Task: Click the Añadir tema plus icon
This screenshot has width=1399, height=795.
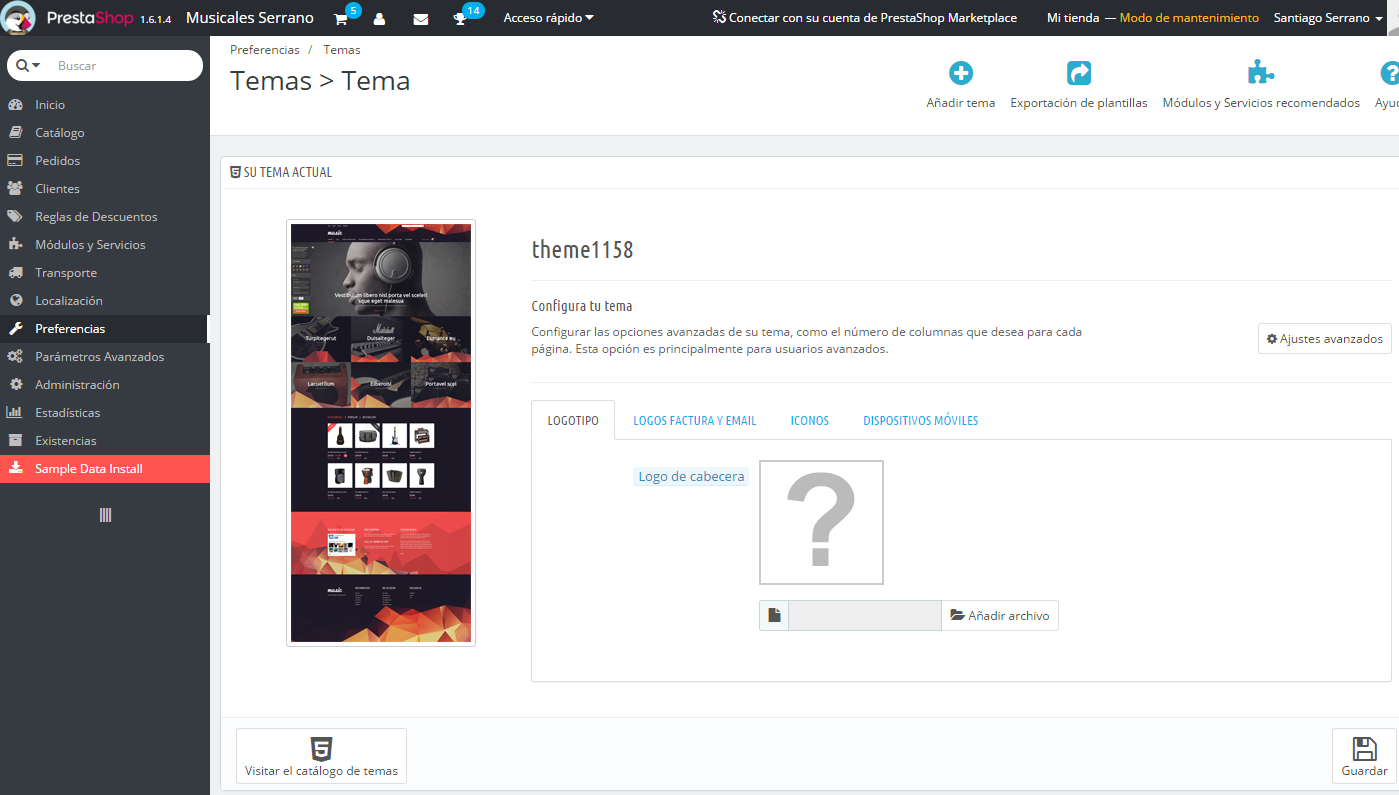Action: click(x=961, y=73)
